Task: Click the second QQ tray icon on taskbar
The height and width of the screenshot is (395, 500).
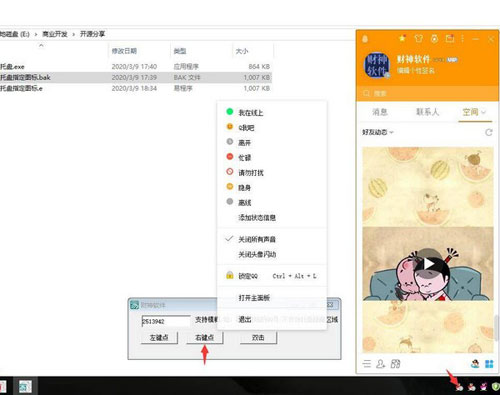Action: click(x=472, y=387)
